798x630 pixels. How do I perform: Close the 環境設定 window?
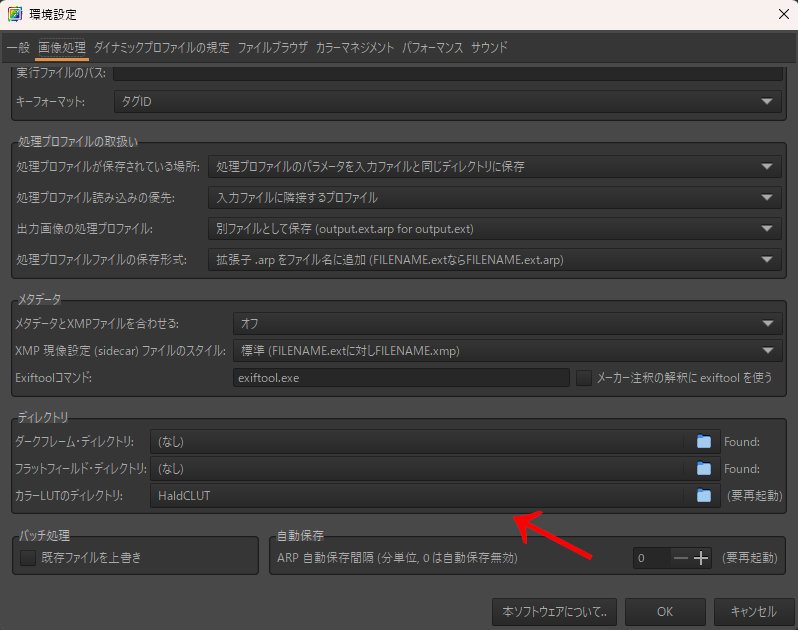click(x=784, y=14)
